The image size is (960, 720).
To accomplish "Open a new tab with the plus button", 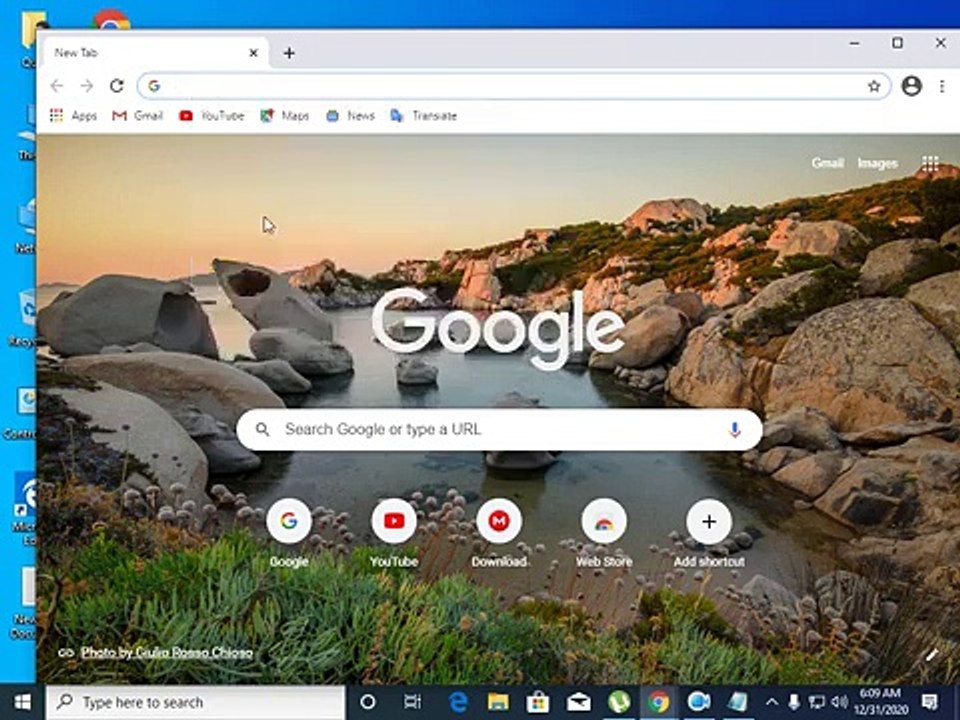I will click(289, 53).
